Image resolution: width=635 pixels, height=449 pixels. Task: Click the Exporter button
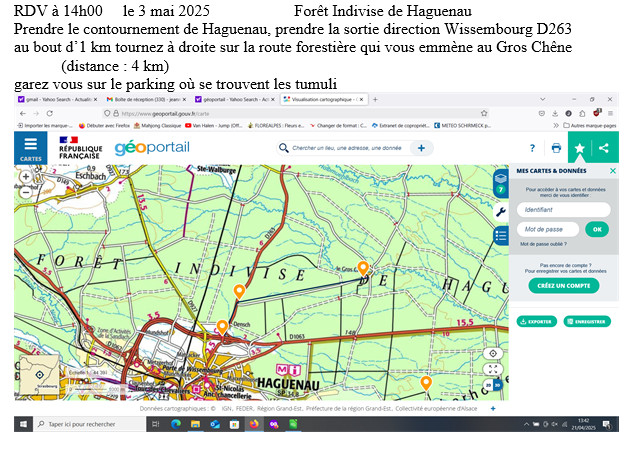point(537,321)
